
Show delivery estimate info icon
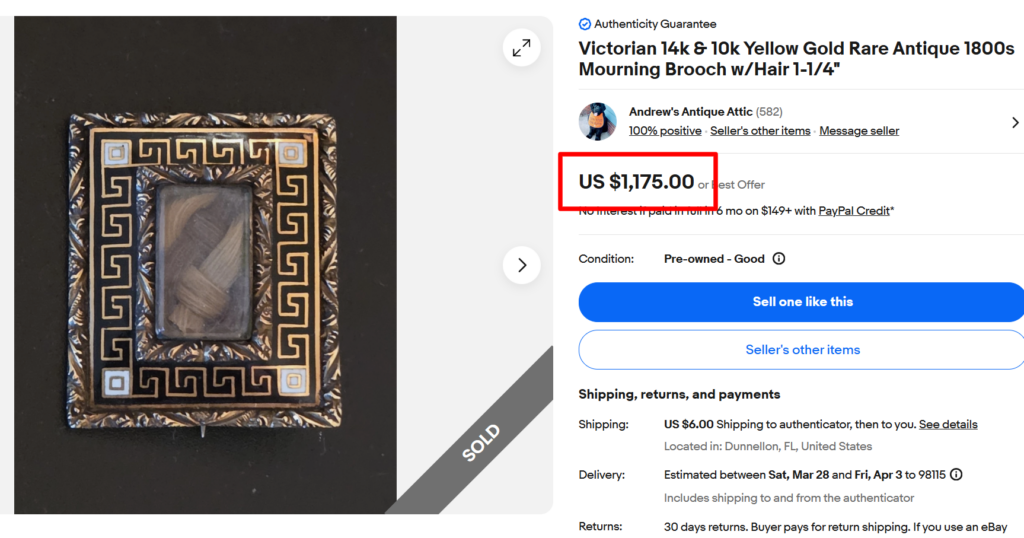(957, 475)
